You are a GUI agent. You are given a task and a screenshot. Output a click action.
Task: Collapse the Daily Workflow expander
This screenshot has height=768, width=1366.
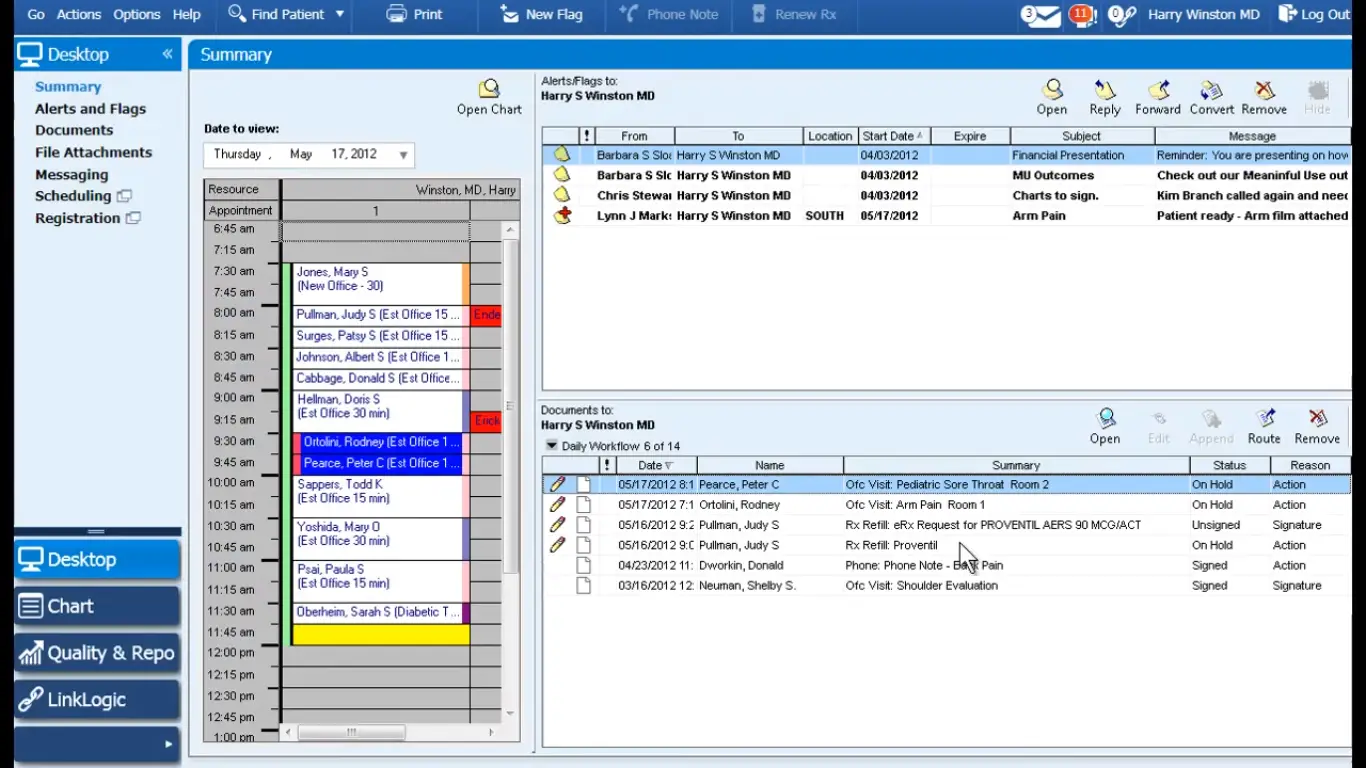pos(551,446)
